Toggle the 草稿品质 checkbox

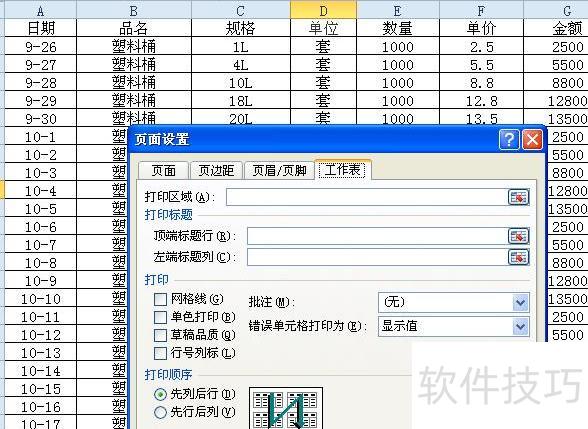click(x=160, y=335)
